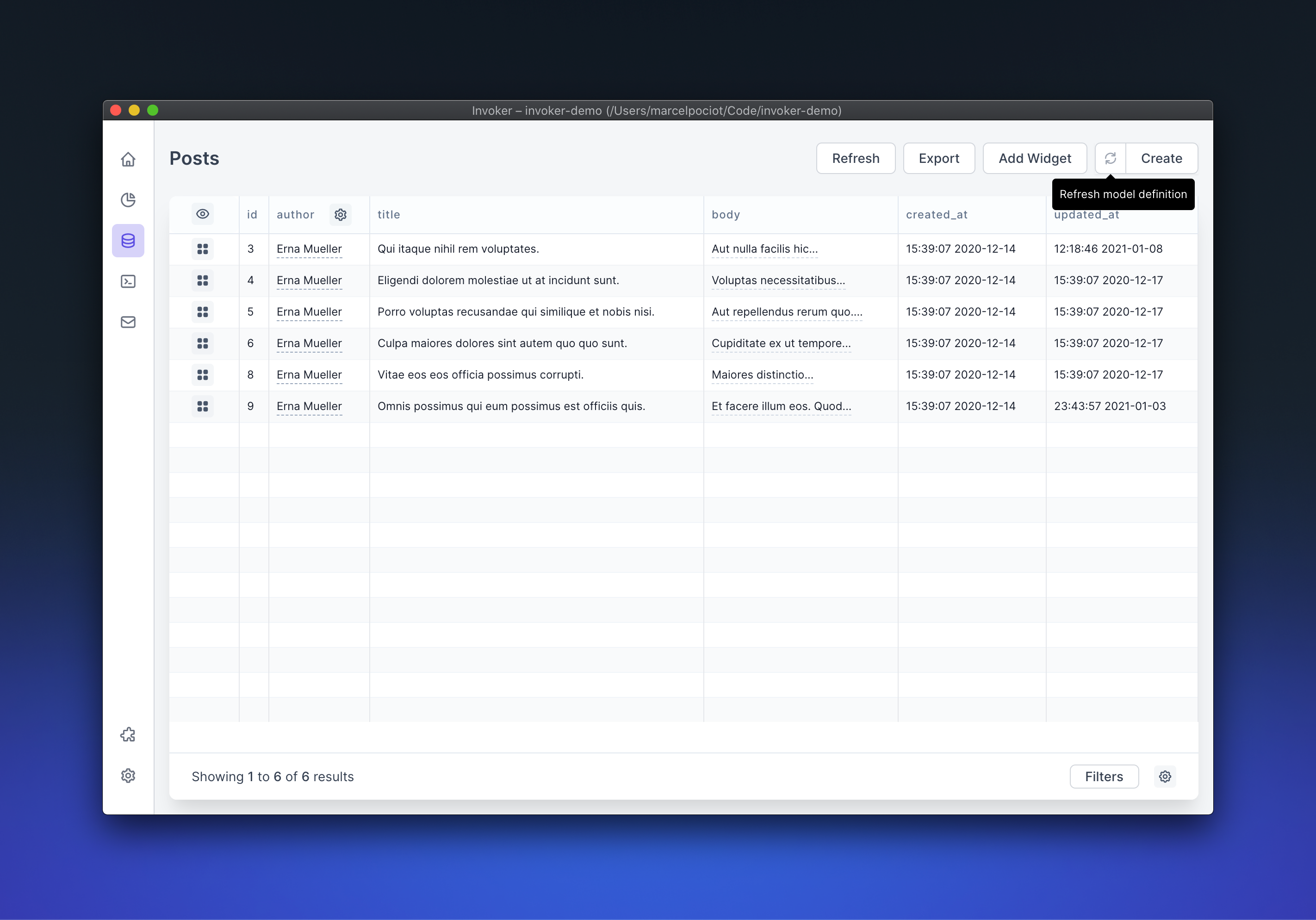Click 'Showing 1 to 6 of 6 results'
Screen dimensions: 1316x920
273,777
